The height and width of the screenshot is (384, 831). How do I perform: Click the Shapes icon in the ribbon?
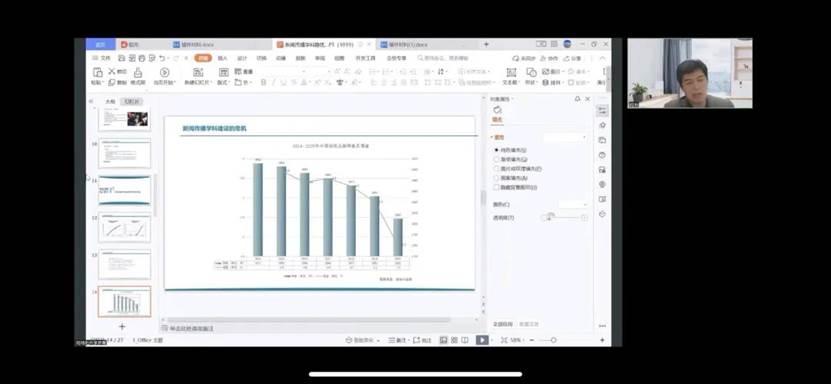click(531, 73)
